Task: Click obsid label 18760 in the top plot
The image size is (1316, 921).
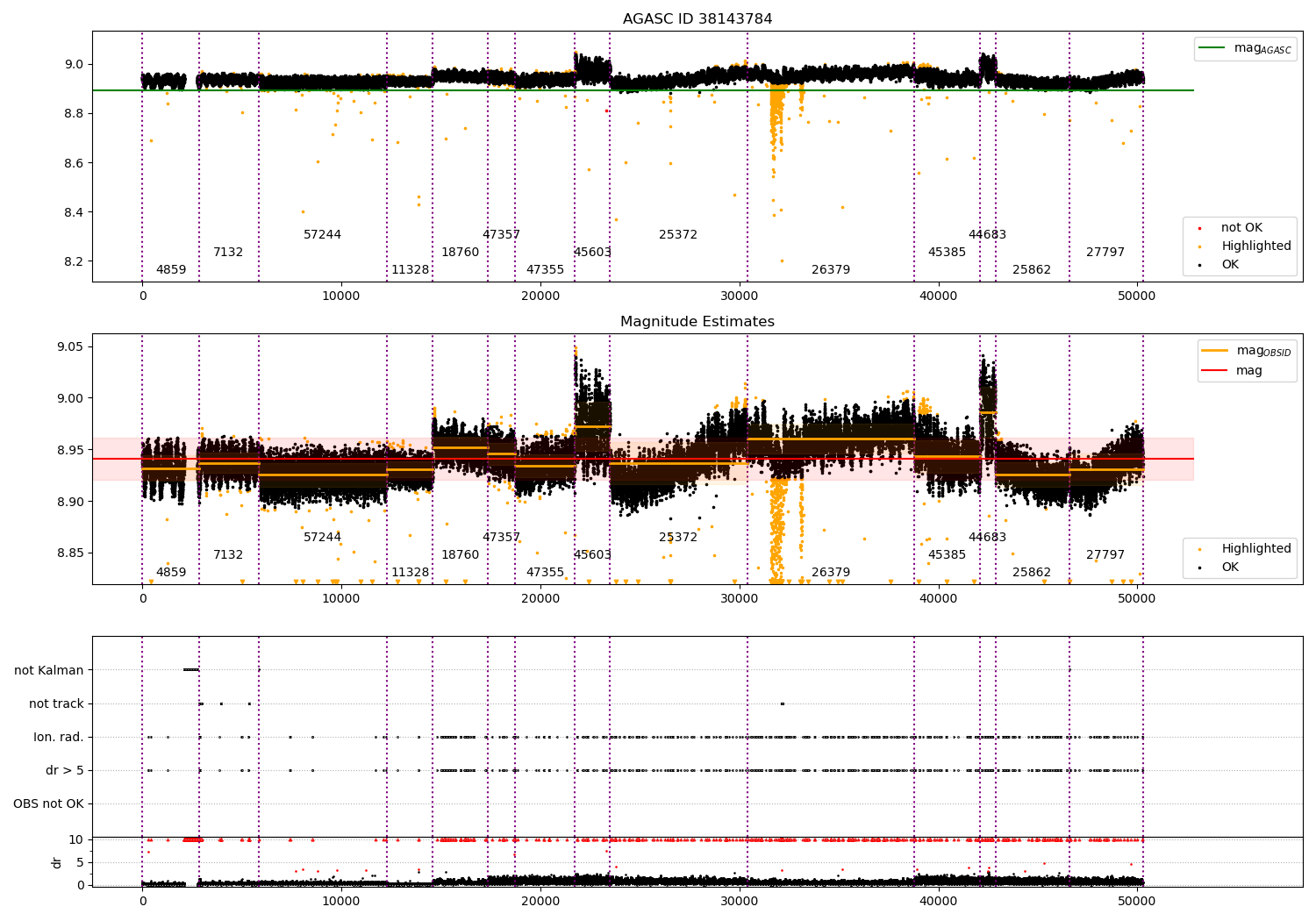Action: point(460,253)
